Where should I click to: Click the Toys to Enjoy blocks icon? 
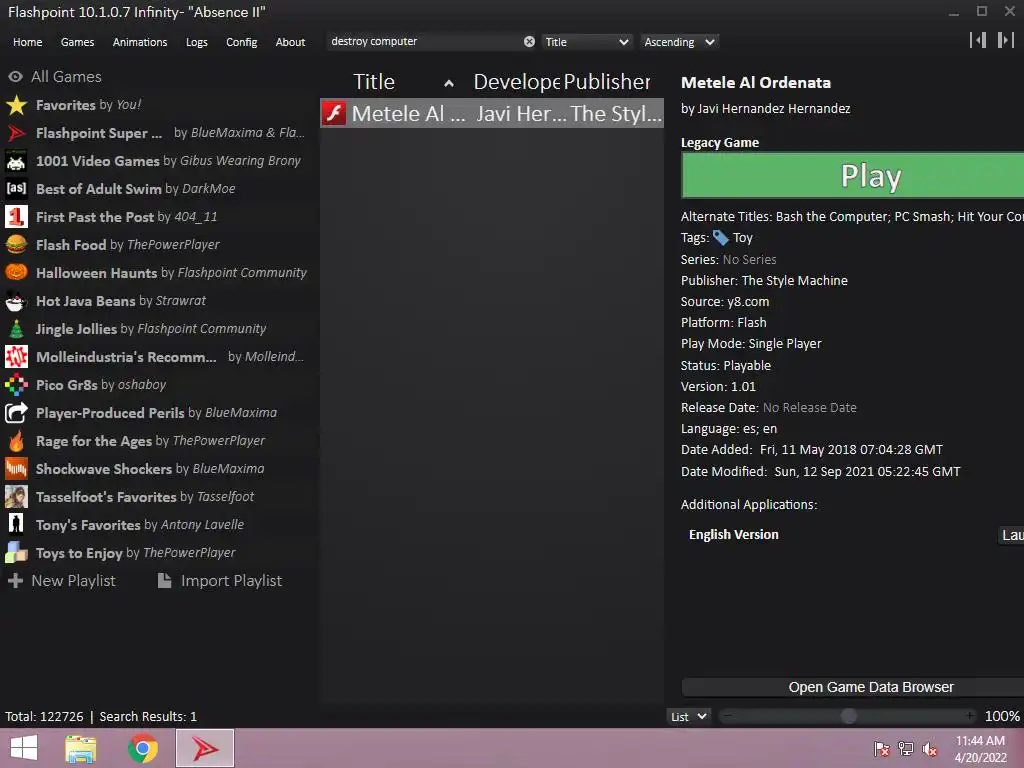(16, 553)
